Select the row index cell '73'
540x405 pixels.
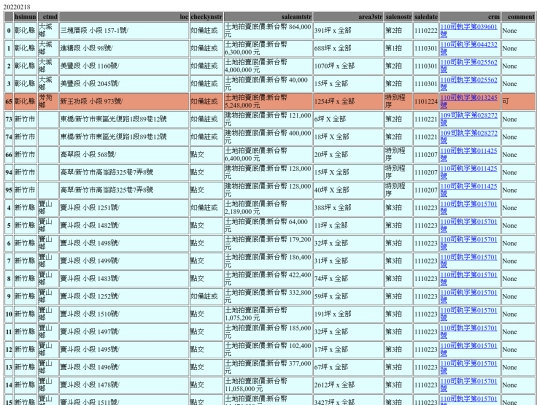[9, 119]
